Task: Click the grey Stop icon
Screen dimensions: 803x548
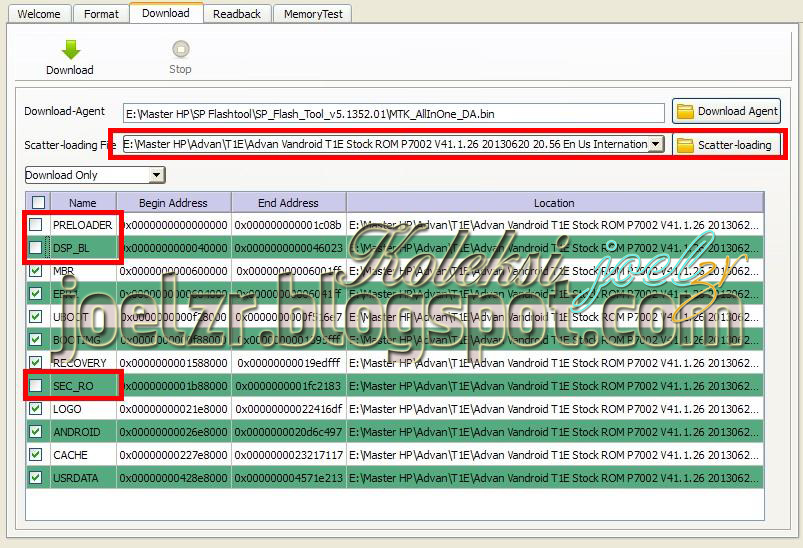Action: (x=180, y=49)
